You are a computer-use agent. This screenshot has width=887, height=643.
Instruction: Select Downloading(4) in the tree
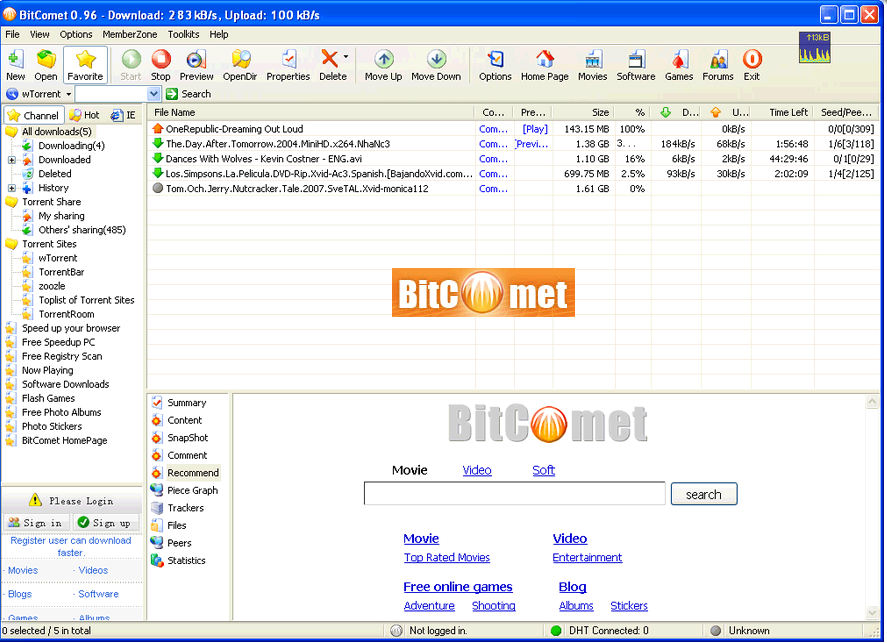click(x=71, y=146)
